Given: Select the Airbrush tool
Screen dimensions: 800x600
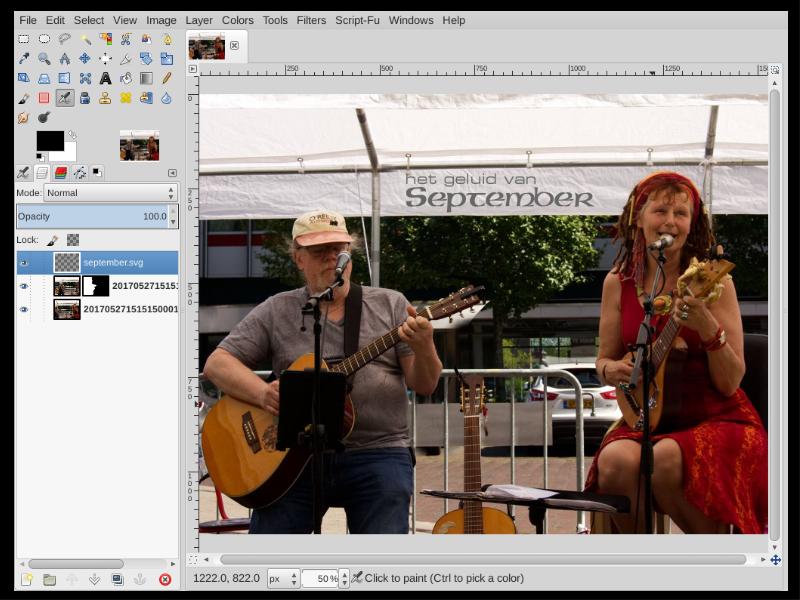Looking at the screenshot, I should click(x=64, y=98).
